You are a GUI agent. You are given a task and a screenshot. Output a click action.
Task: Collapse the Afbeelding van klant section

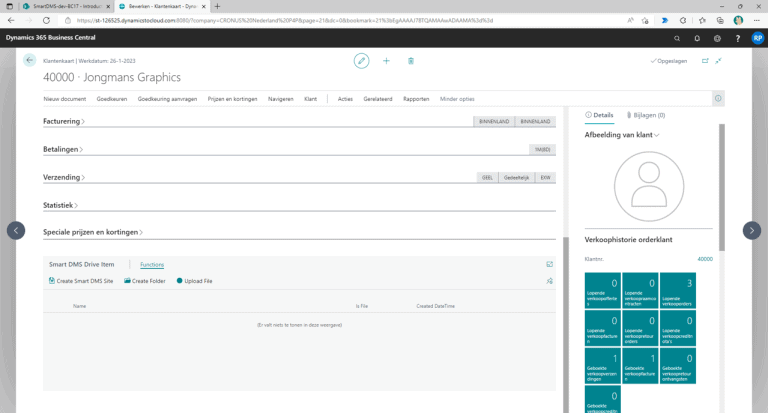point(622,134)
